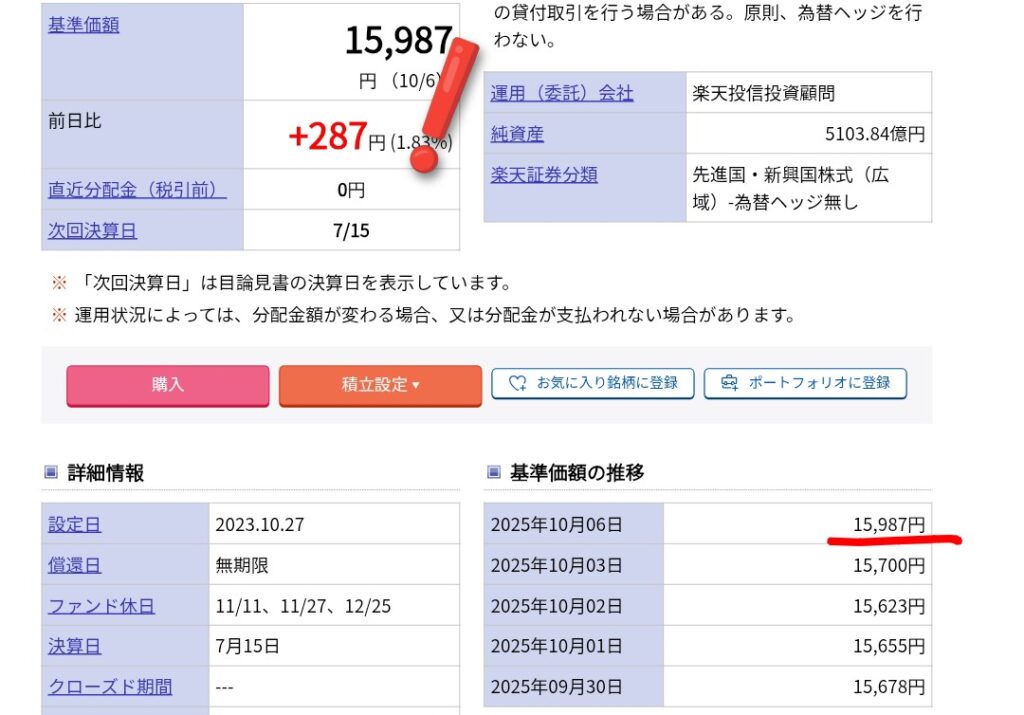Image resolution: width=1024 pixels, height=715 pixels.
Task: Click the 設定日 link
Action: click(x=75, y=524)
